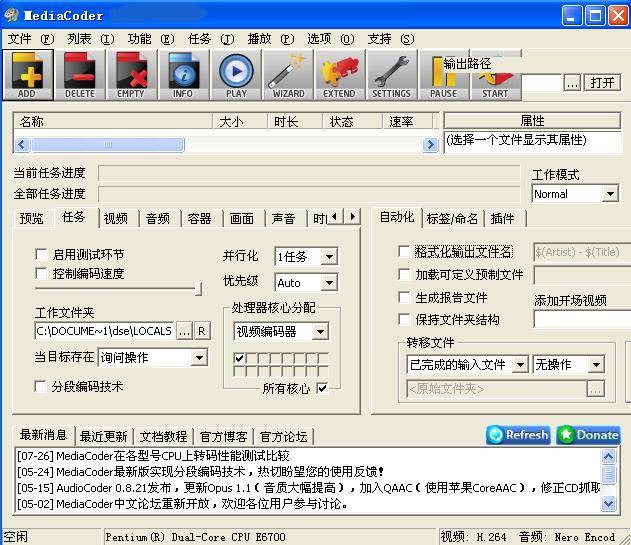Click news panel scroll up arrow
The height and width of the screenshot is (545, 631).
click(x=608, y=456)
